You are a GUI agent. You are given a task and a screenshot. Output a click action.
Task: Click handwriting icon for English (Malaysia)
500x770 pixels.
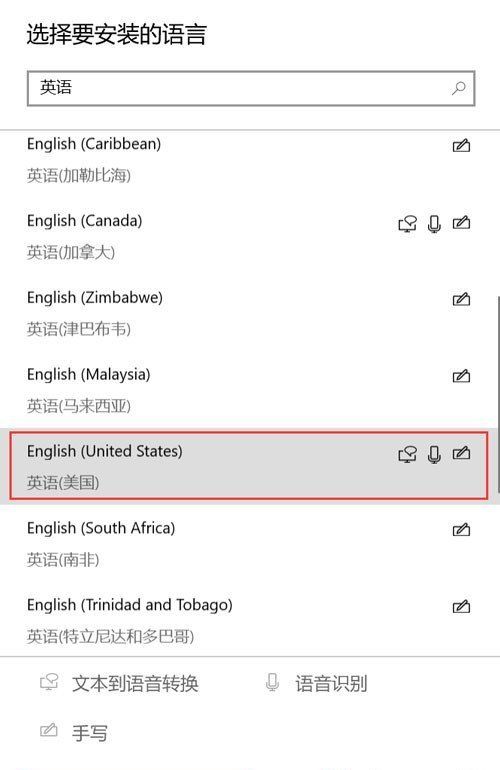(x=461, y=376)
